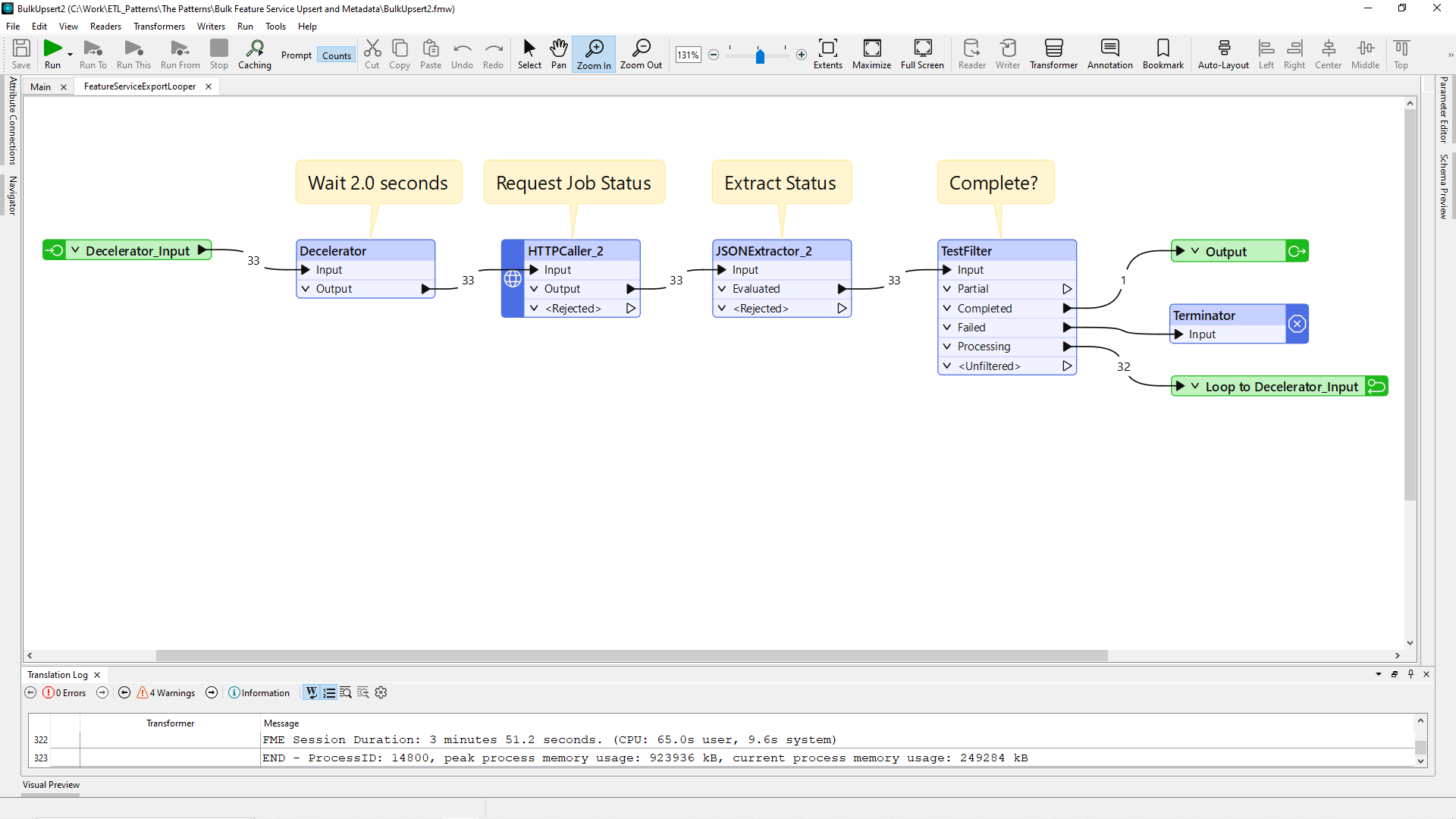Click Run From to start partial run

(x=180, y=54)
